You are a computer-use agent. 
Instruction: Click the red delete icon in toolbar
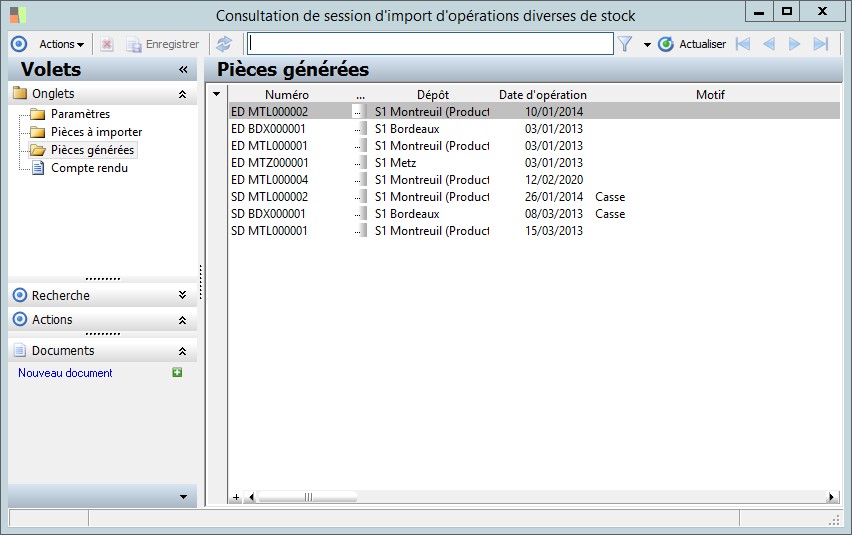[x=107, y=44]
